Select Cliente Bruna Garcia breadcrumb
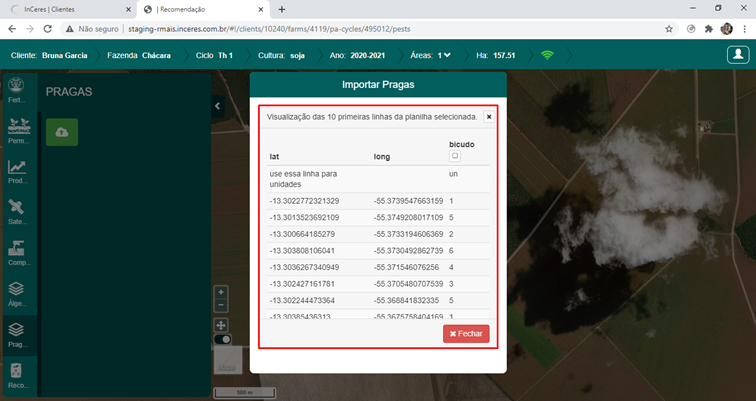Image resolution: width=756 pixels, height=401 pixels. click(49, 55)
